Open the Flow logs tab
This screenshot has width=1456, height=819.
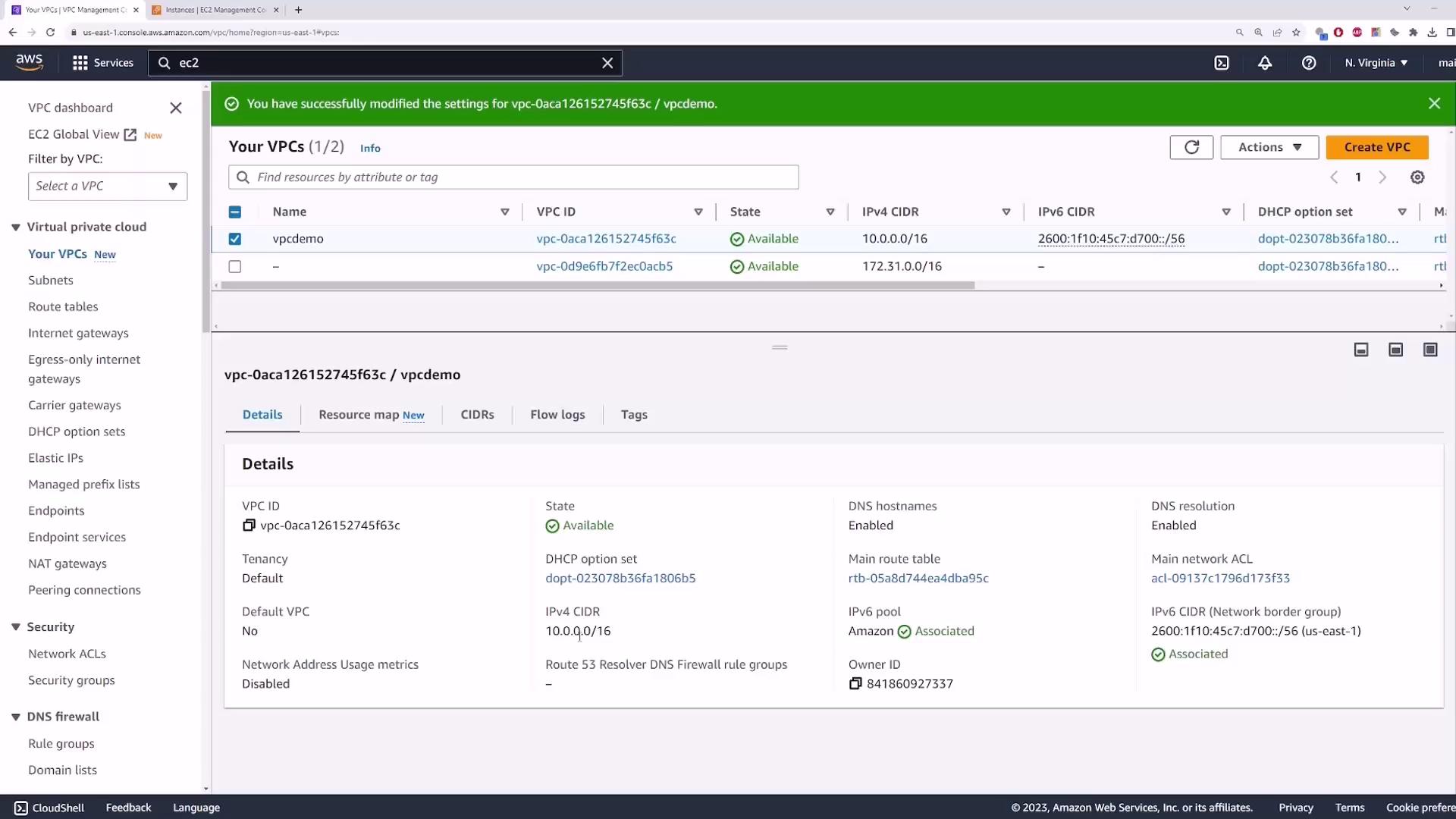point(557,415)
